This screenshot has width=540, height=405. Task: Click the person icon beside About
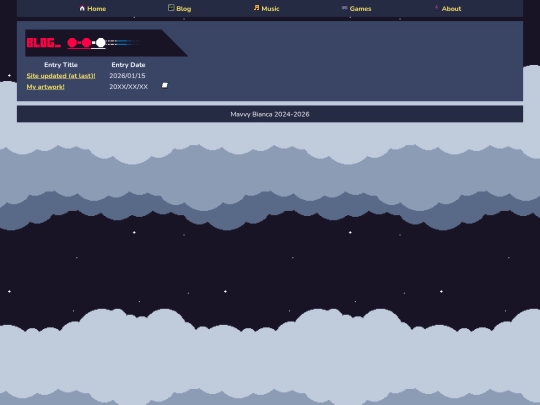pos(436,8)
